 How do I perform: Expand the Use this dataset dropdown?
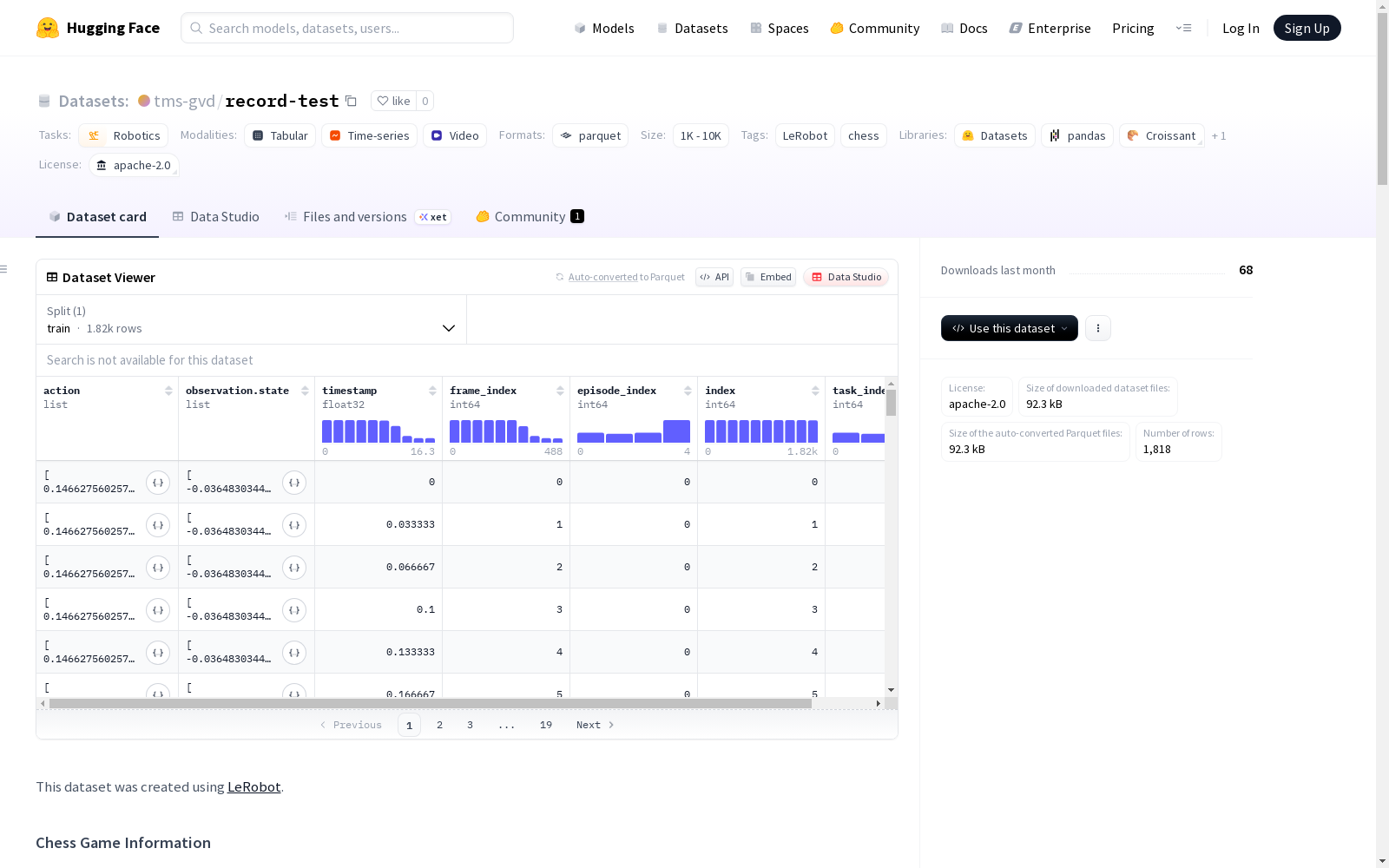pos(1010,328)
